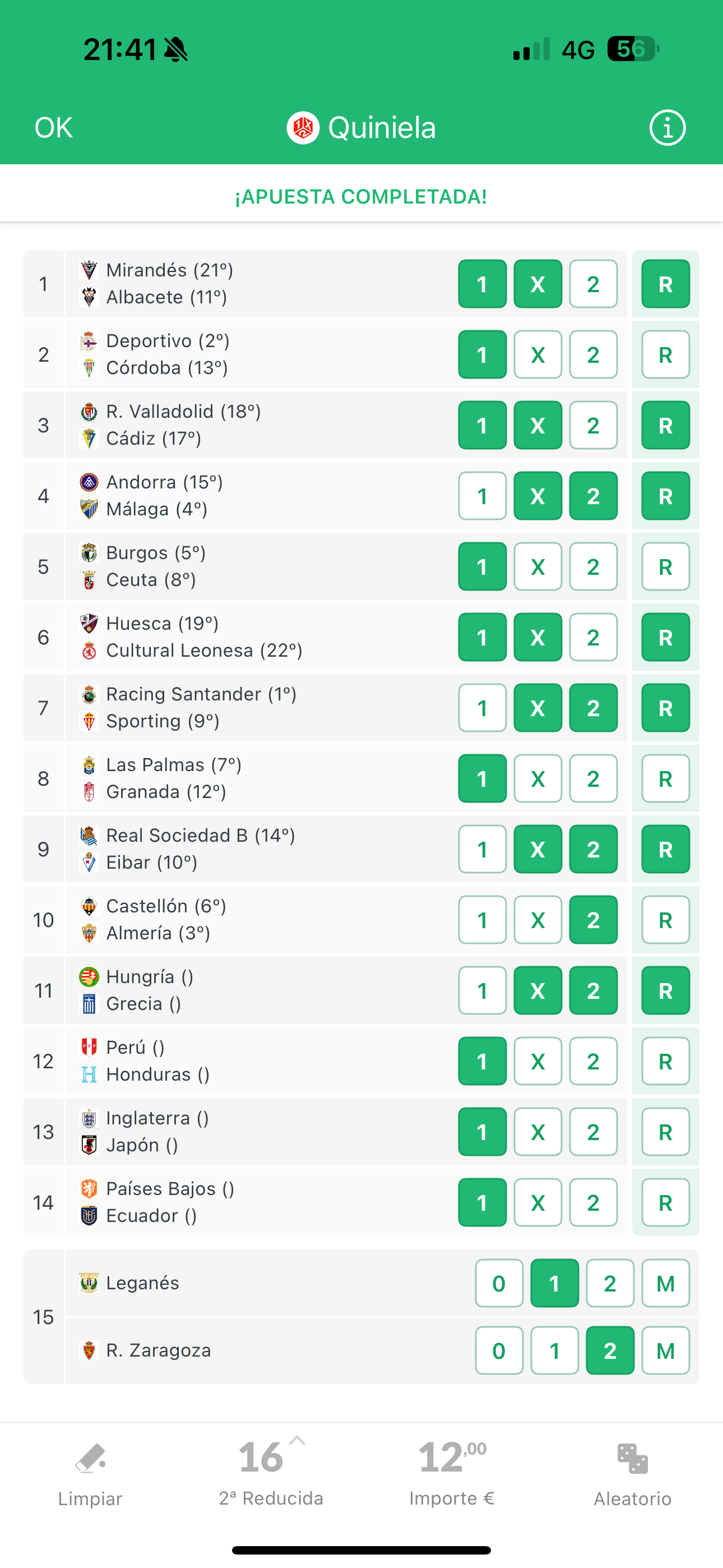
Task: Tap the Quiniela logo icon
Action: 303,128
